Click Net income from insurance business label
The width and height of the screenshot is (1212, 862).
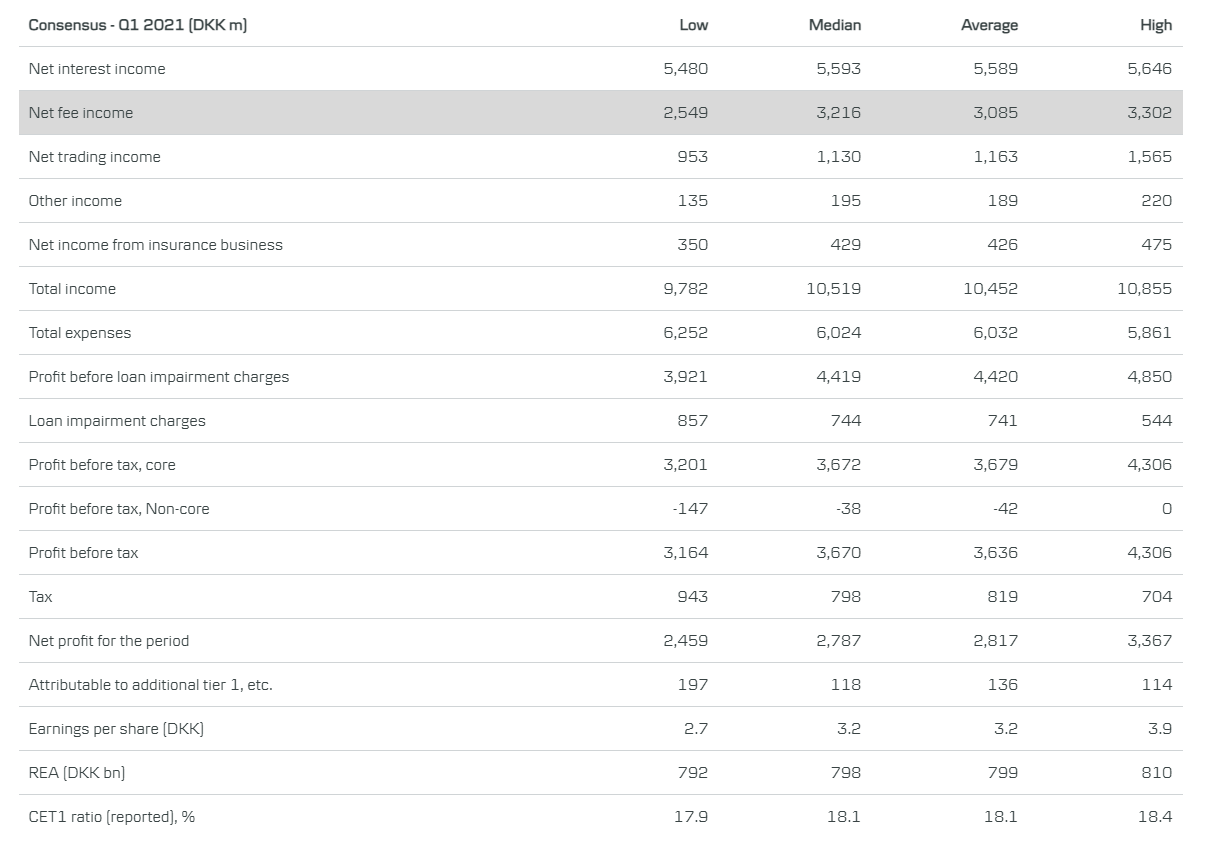(155, 245)
